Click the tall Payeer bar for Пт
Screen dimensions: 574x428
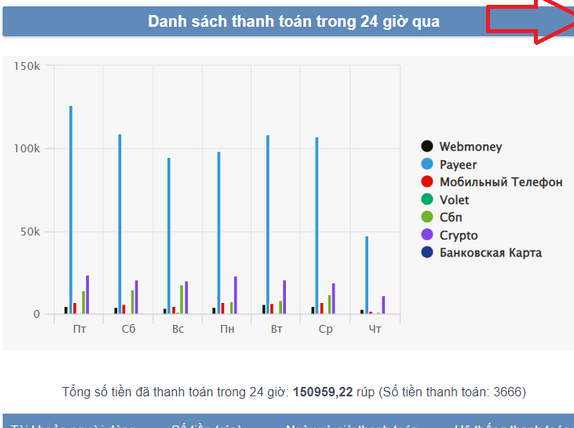pyautogui.click(x=71, y=210)
